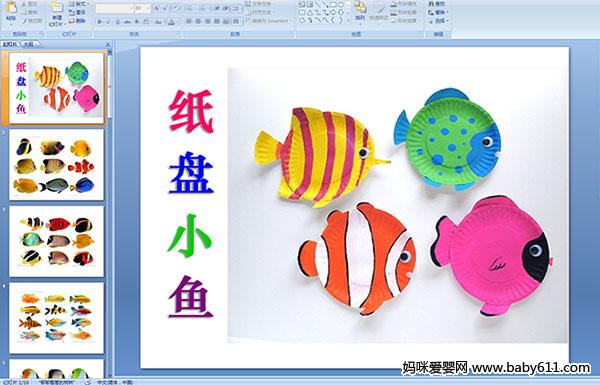This screenshot has width=600, height=385.
Task: Select the second slide thumbnail with tropical fish
Action: click(56, 165)
